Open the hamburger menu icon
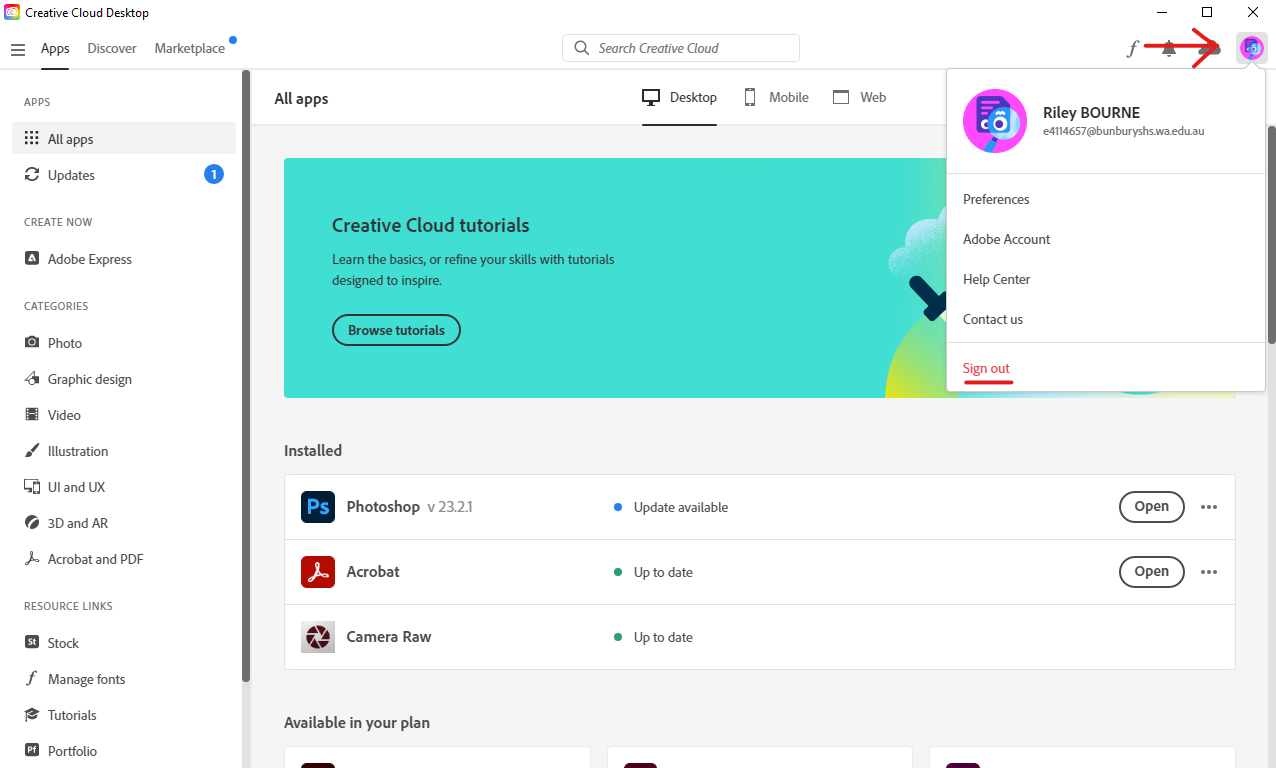The image size is (1276, 768). (x=17, y=49)
